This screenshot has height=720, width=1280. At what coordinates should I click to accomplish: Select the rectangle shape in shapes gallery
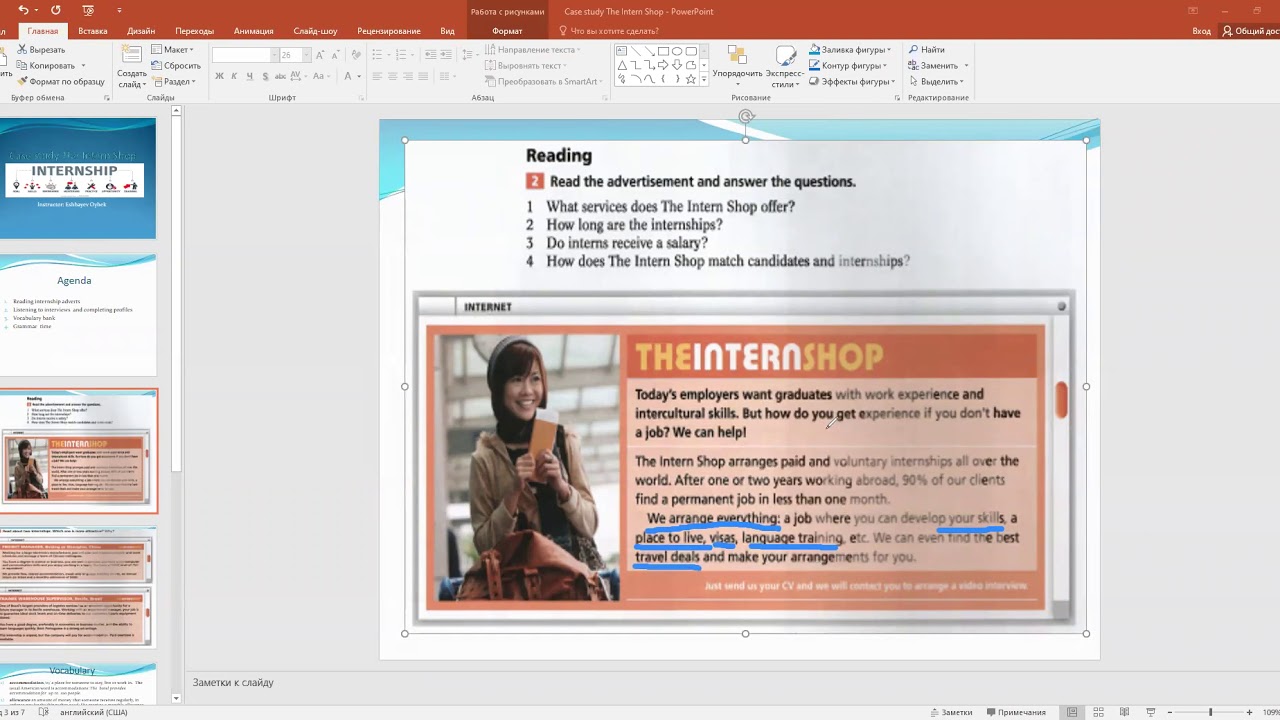663,51
